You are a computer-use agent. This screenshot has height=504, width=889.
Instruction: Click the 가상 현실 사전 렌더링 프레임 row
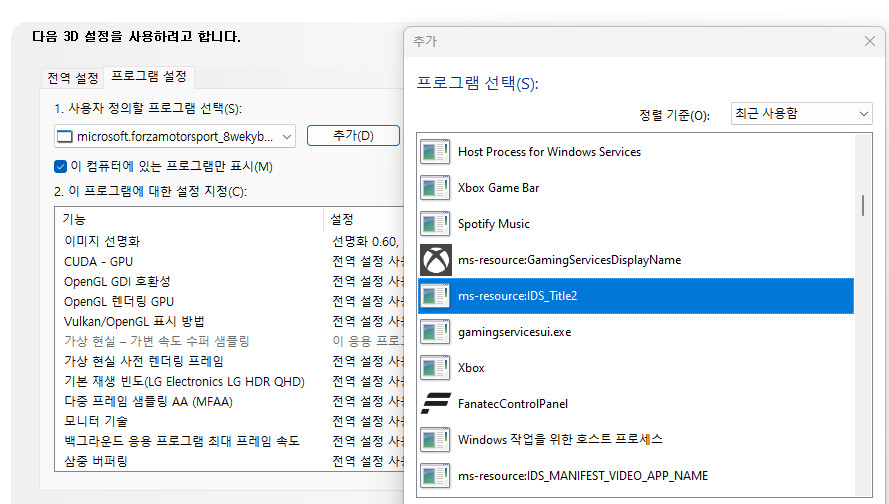tap(230, 361)
